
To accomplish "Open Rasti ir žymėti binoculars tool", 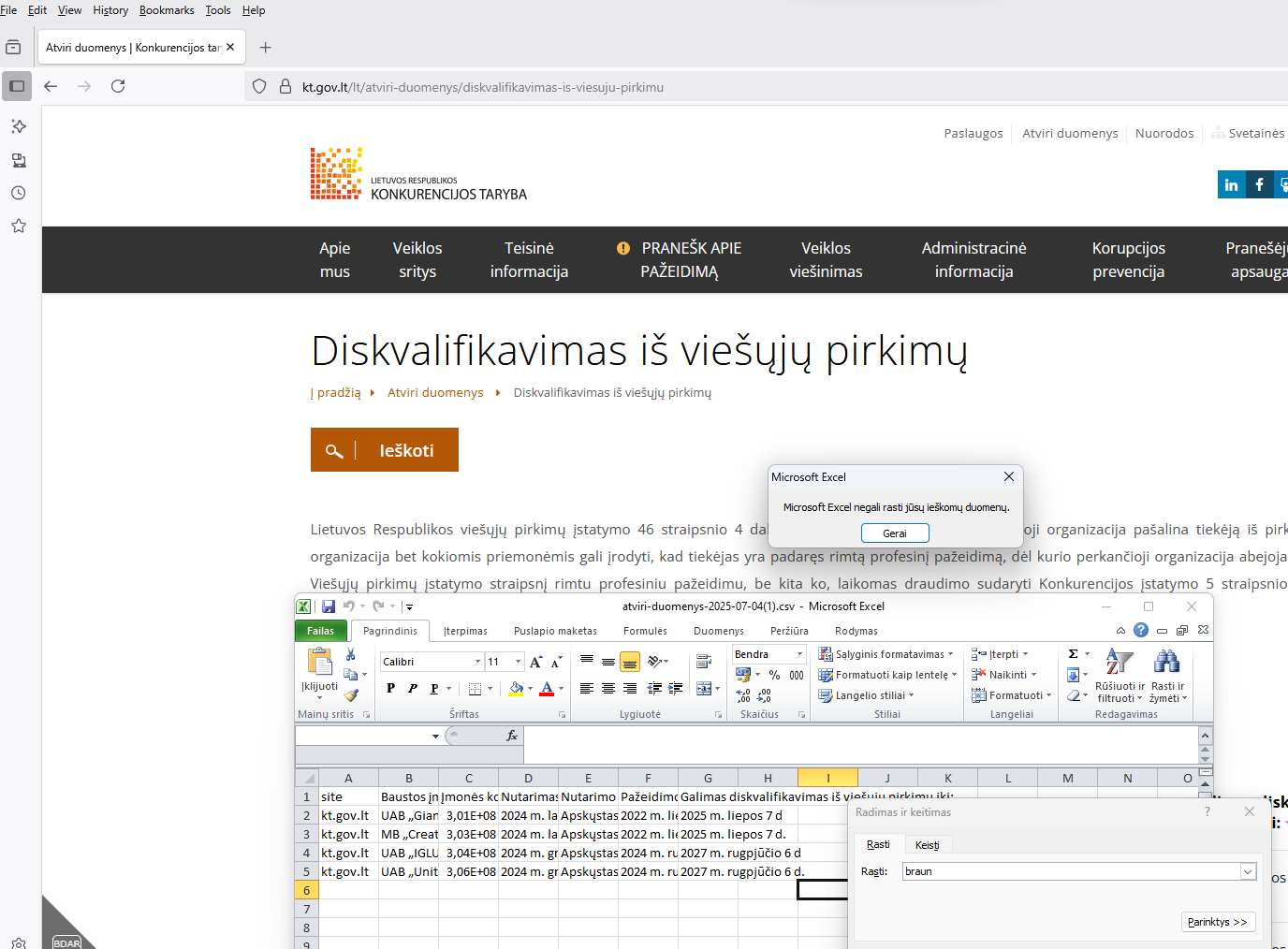I will [1167, 674].
